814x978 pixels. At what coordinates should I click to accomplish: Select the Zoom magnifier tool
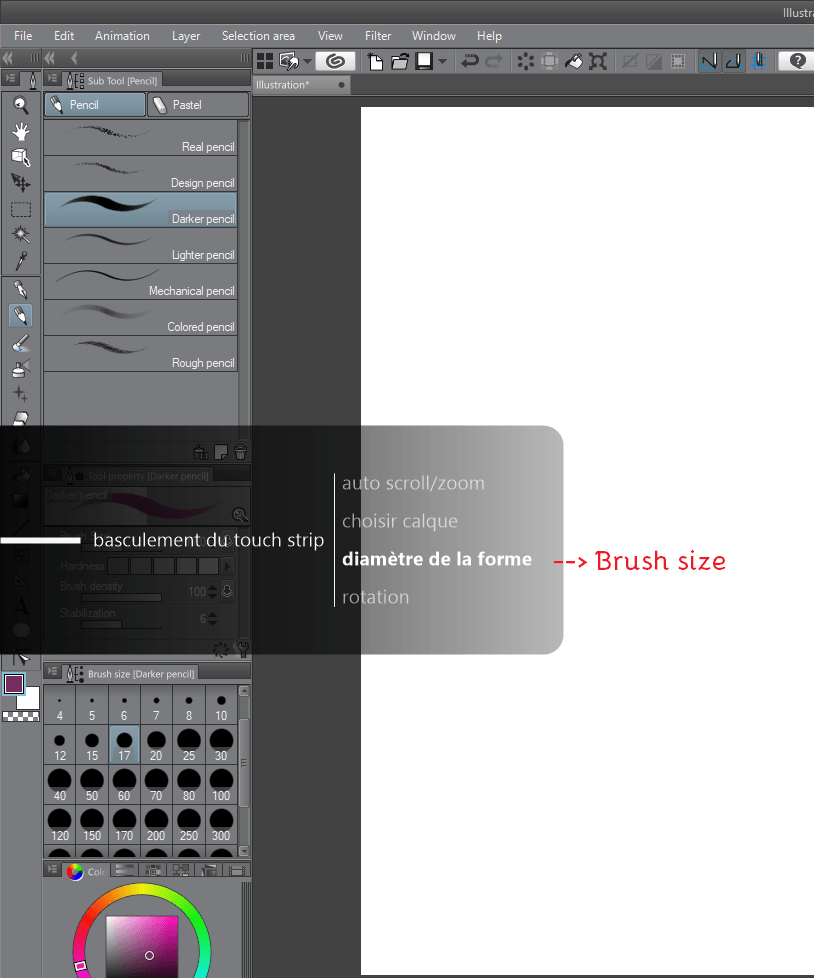point(21,105)
